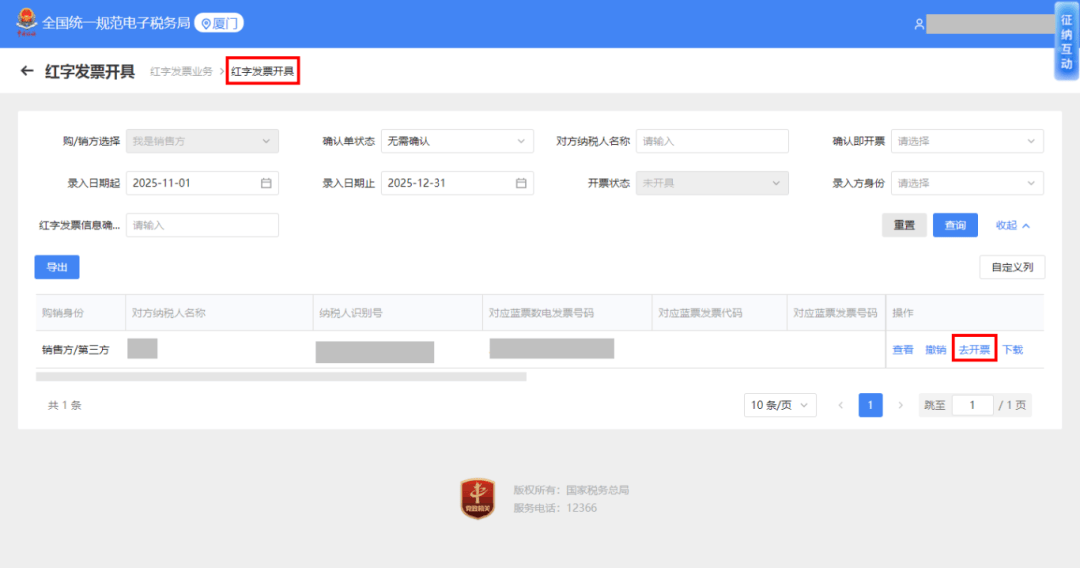
Task: Open the 征纳互动 side panel
Action: (x=1066, y=40)
